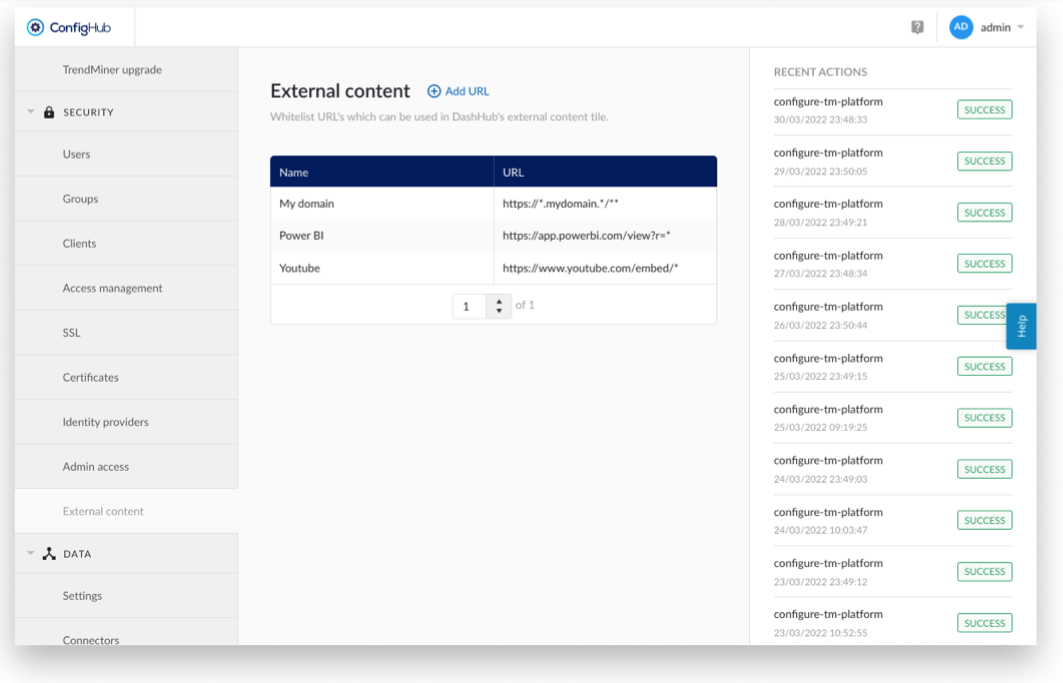Open the Users menu item

pyautogui.click(x=76, y=155)
